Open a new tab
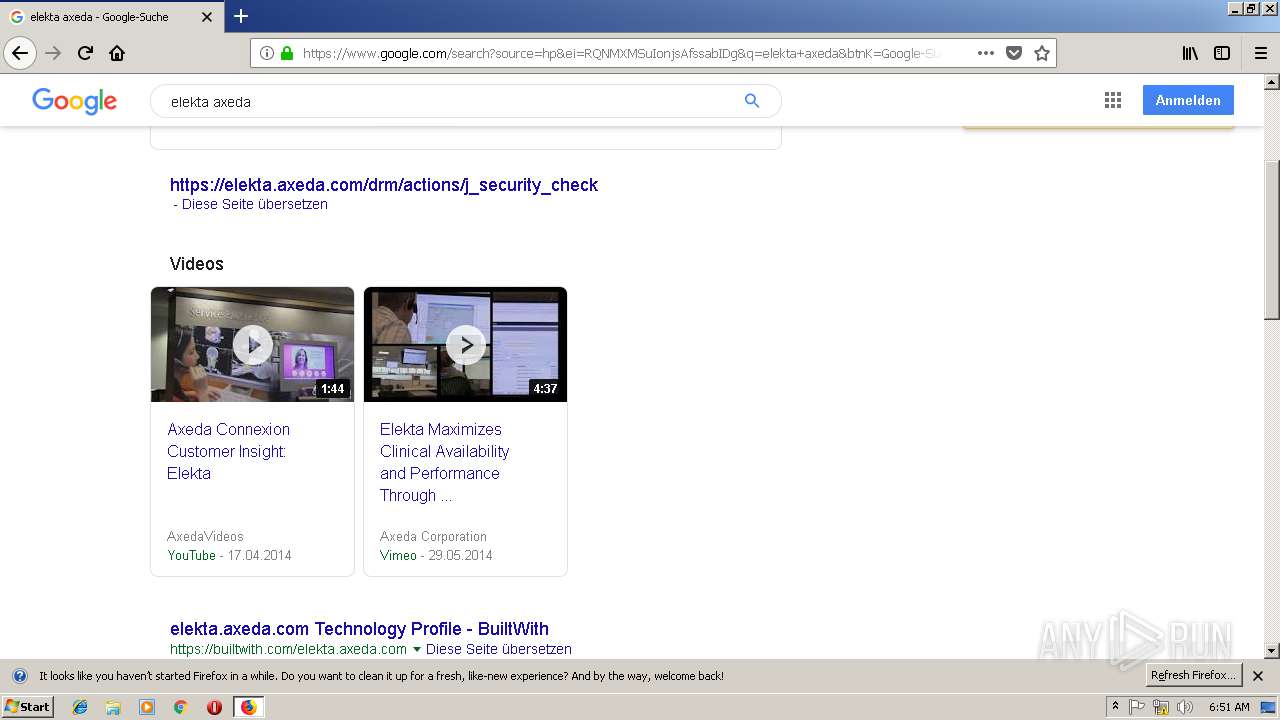Screen dimensions: 1280x720 coord(241,16)
